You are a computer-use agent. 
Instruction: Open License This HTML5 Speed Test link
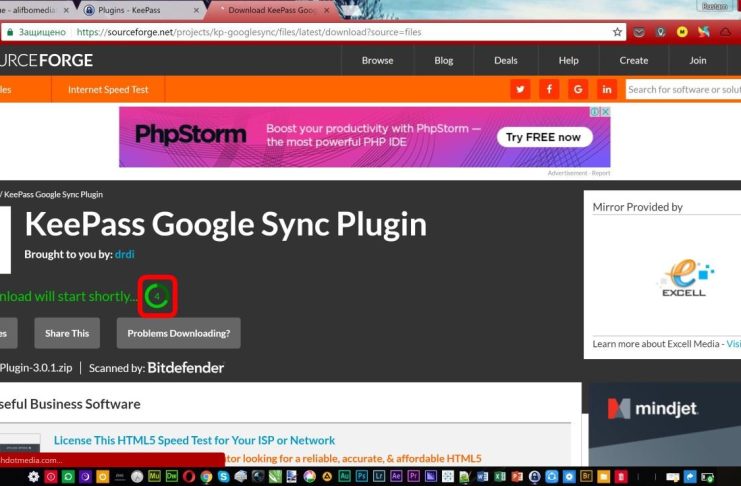[194, 440]
